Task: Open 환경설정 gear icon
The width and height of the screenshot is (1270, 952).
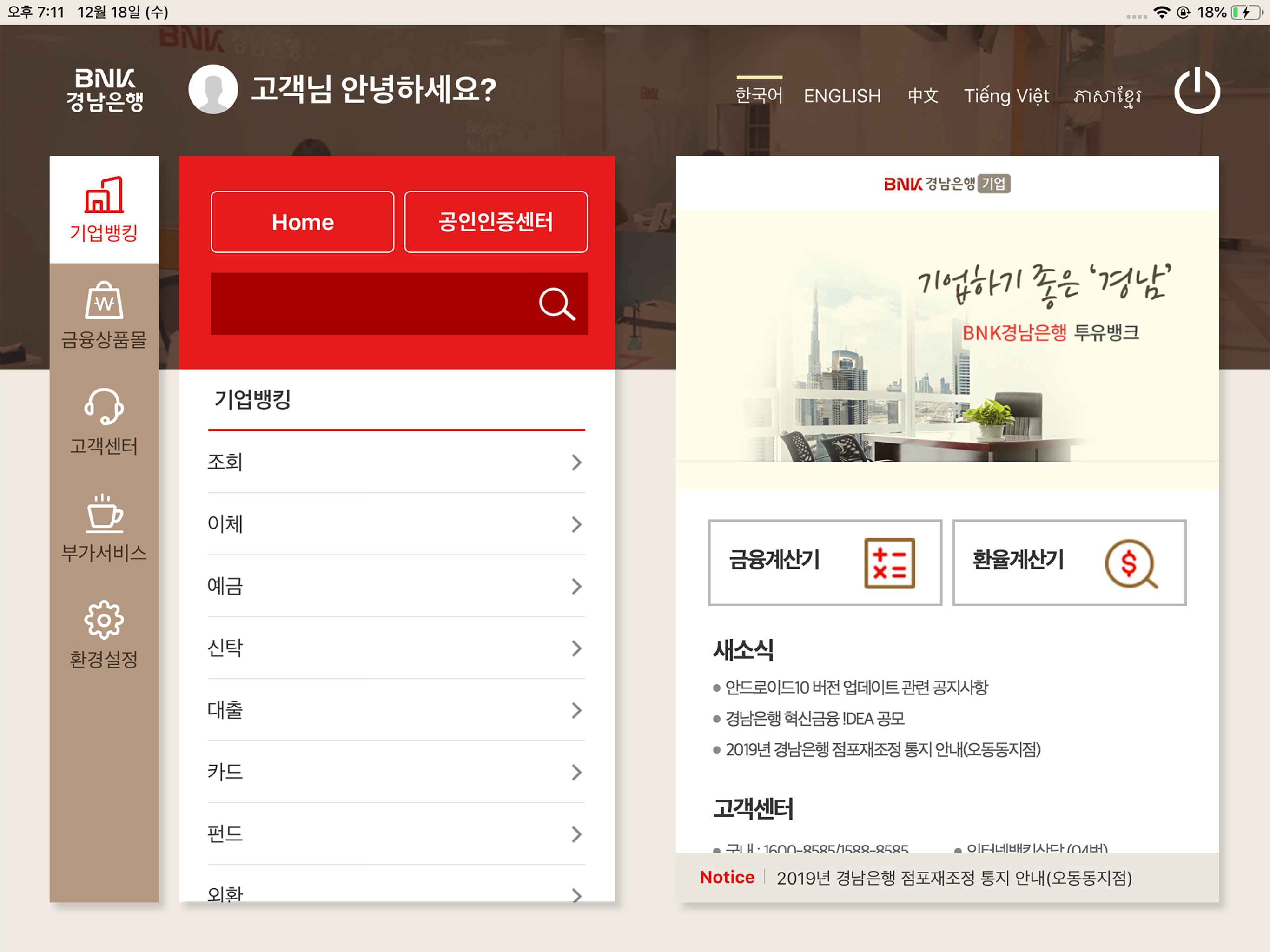Action: click(104, 620)
